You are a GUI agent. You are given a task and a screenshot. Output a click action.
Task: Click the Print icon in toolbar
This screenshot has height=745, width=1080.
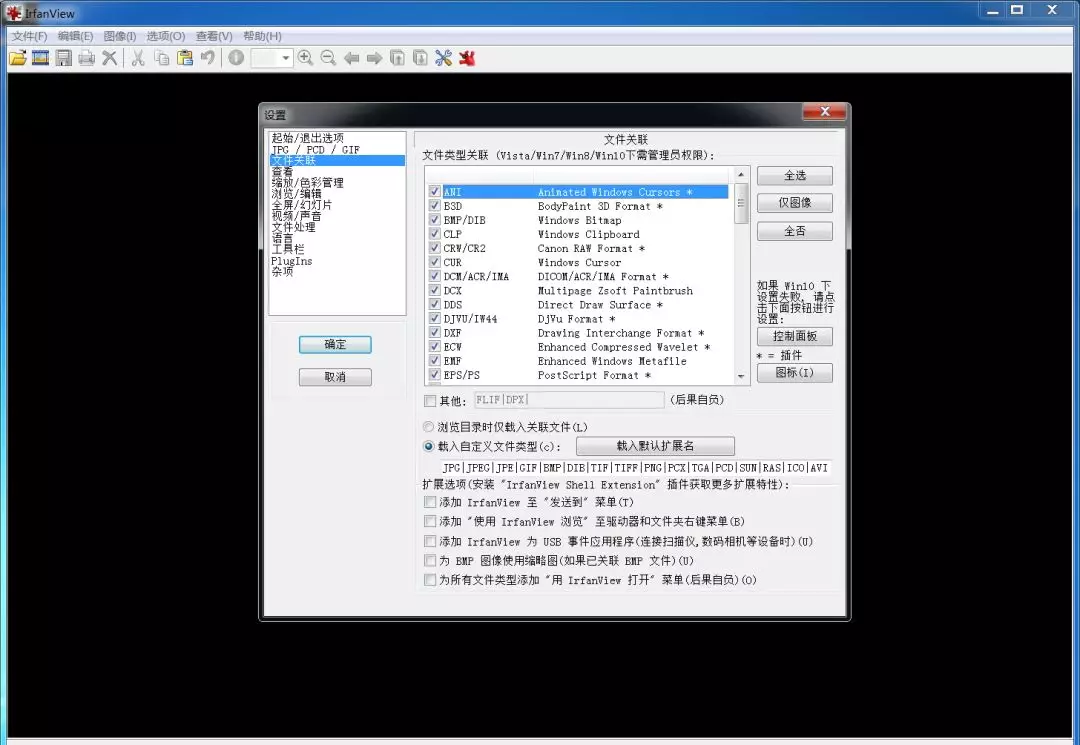coord(87,59)
